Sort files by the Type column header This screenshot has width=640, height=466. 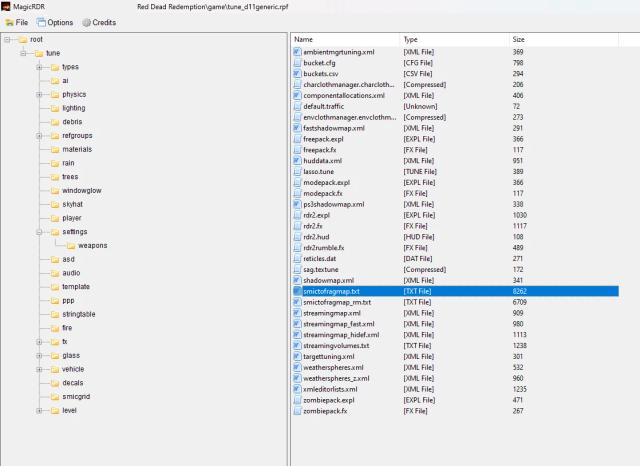(x=454, y=40)
